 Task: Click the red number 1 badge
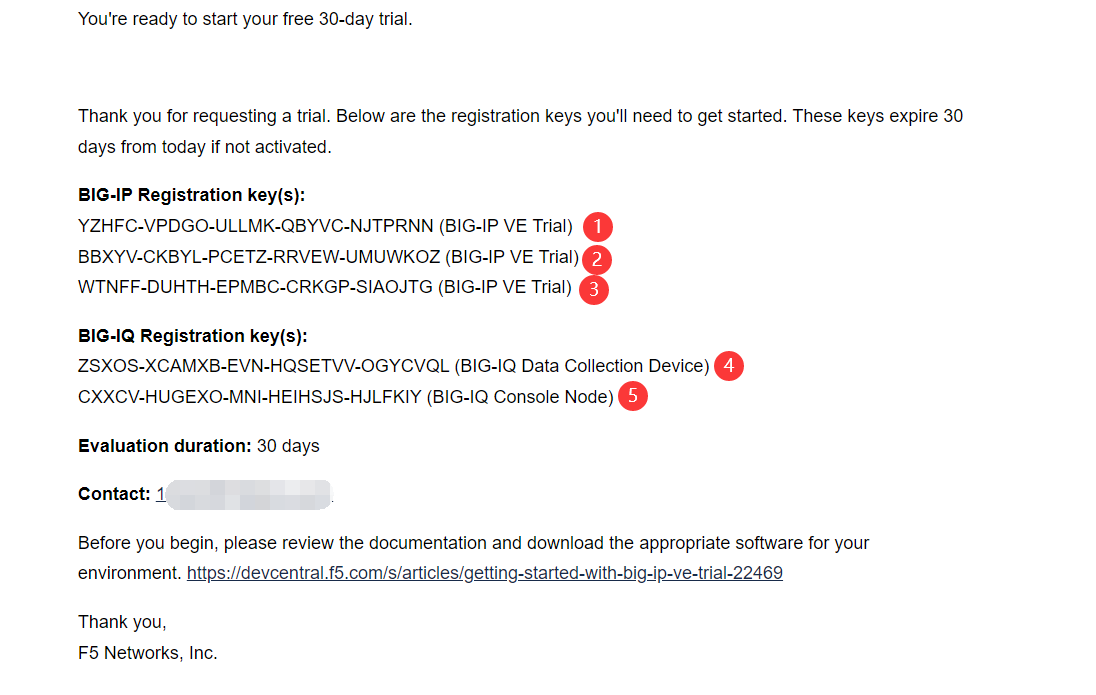[x=597, y=226]
